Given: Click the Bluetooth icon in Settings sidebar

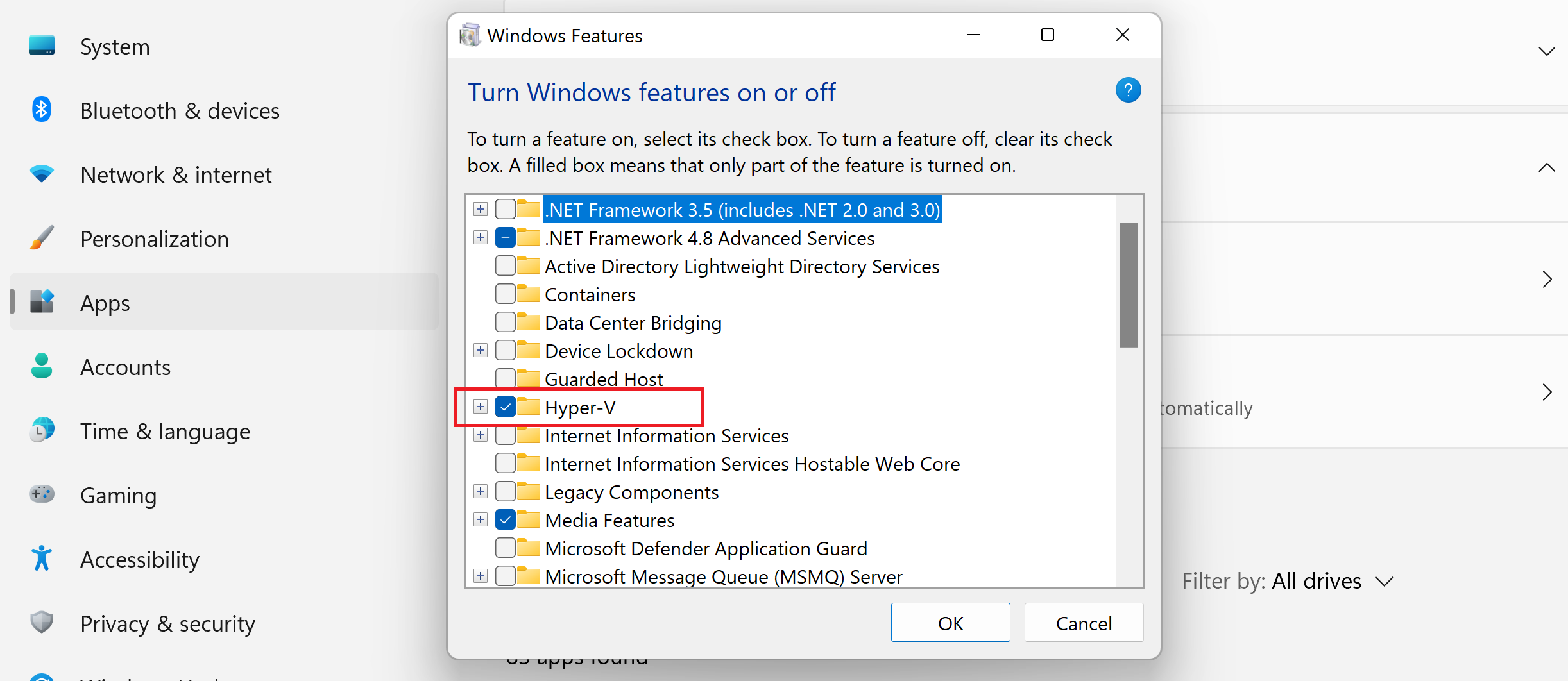Looking at the screenshot, I should click(42, 110).
